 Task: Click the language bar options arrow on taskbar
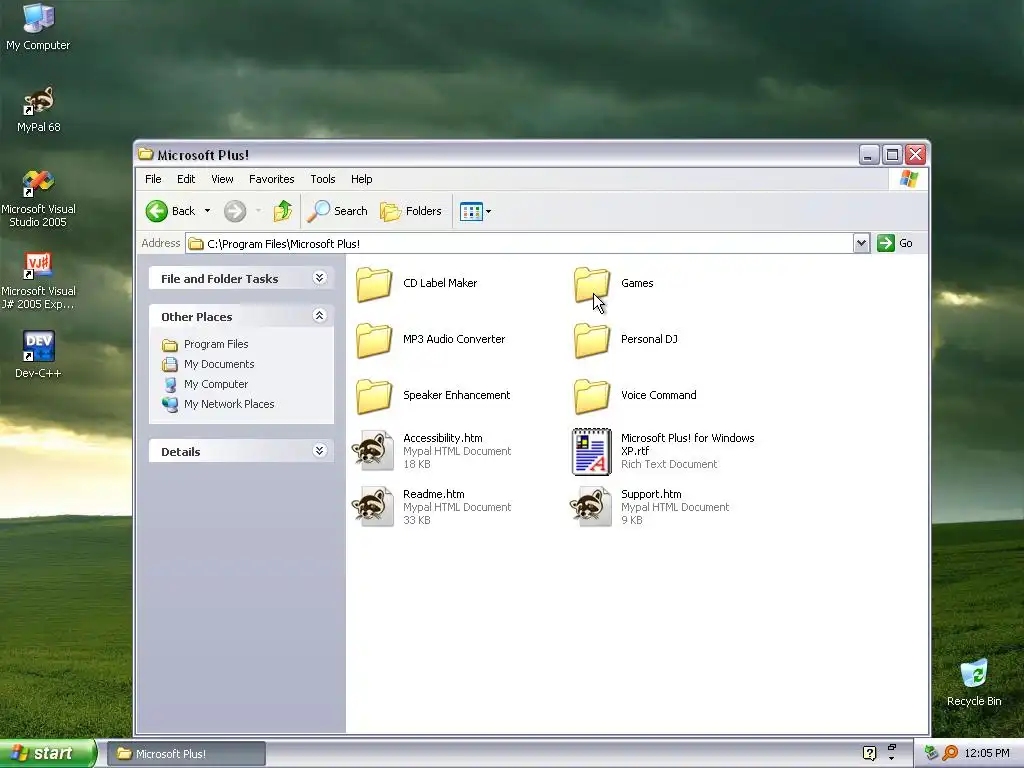tap(891, 758)
